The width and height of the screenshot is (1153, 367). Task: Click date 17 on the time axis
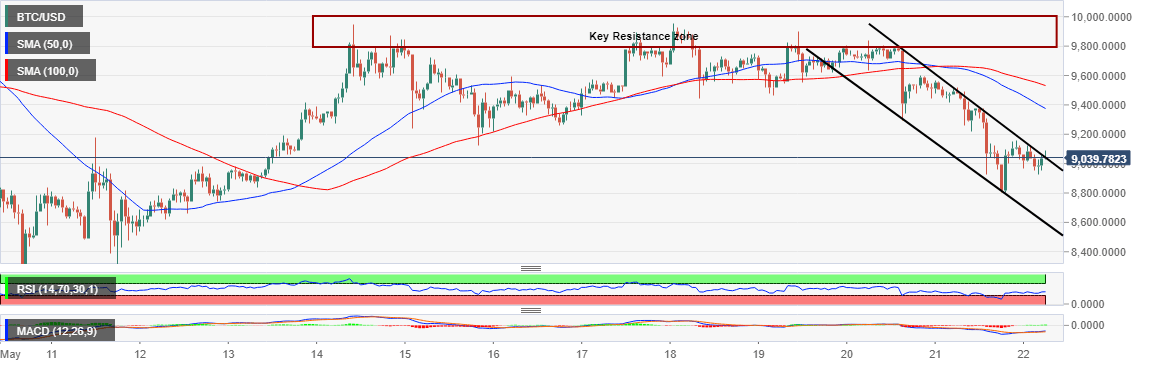coord(581,354)
